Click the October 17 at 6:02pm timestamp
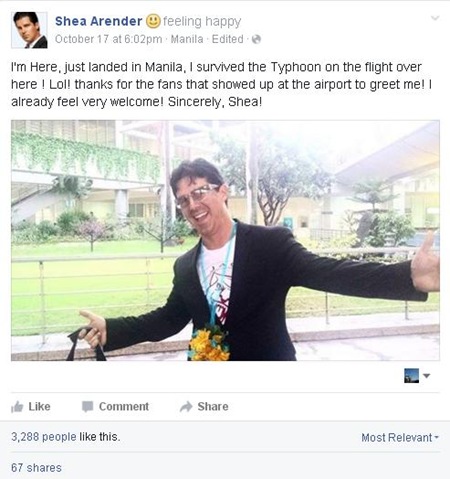Image resolution: width=450 pixels, height=479 pixels. (x=108, y=39)
